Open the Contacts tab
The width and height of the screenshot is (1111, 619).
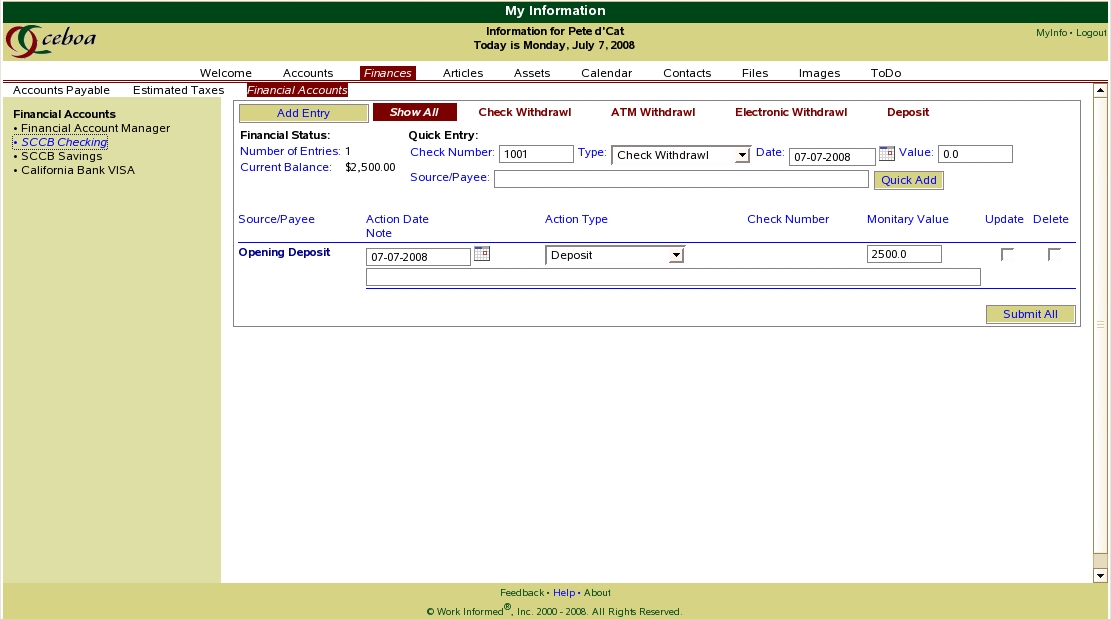tap(687, 73)
